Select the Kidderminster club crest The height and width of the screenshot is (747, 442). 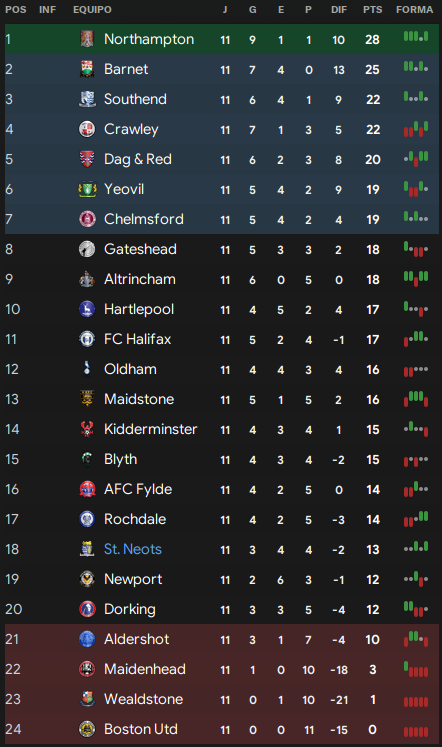87,429
